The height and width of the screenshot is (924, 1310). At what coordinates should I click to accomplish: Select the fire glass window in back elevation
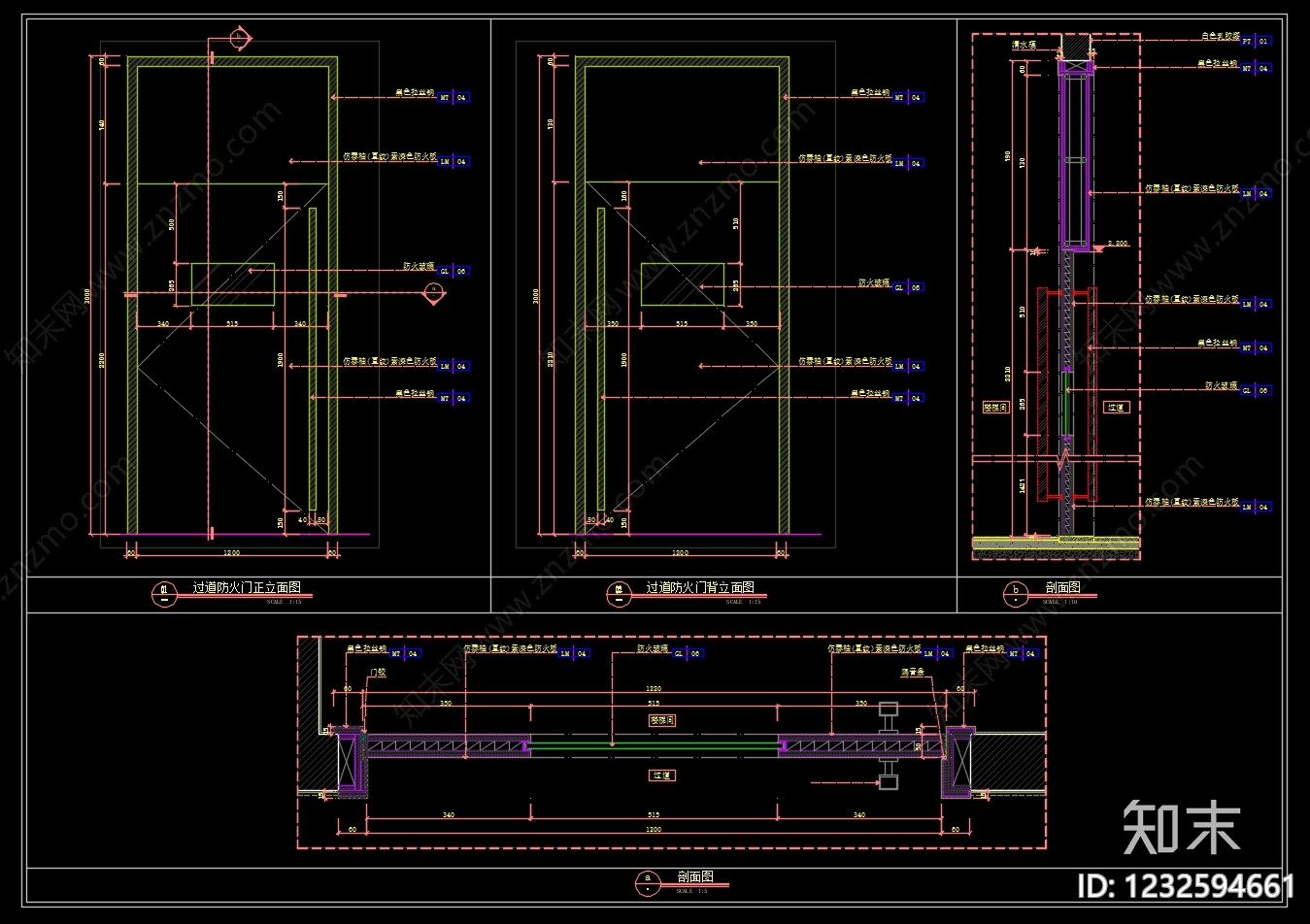point(683,284)
